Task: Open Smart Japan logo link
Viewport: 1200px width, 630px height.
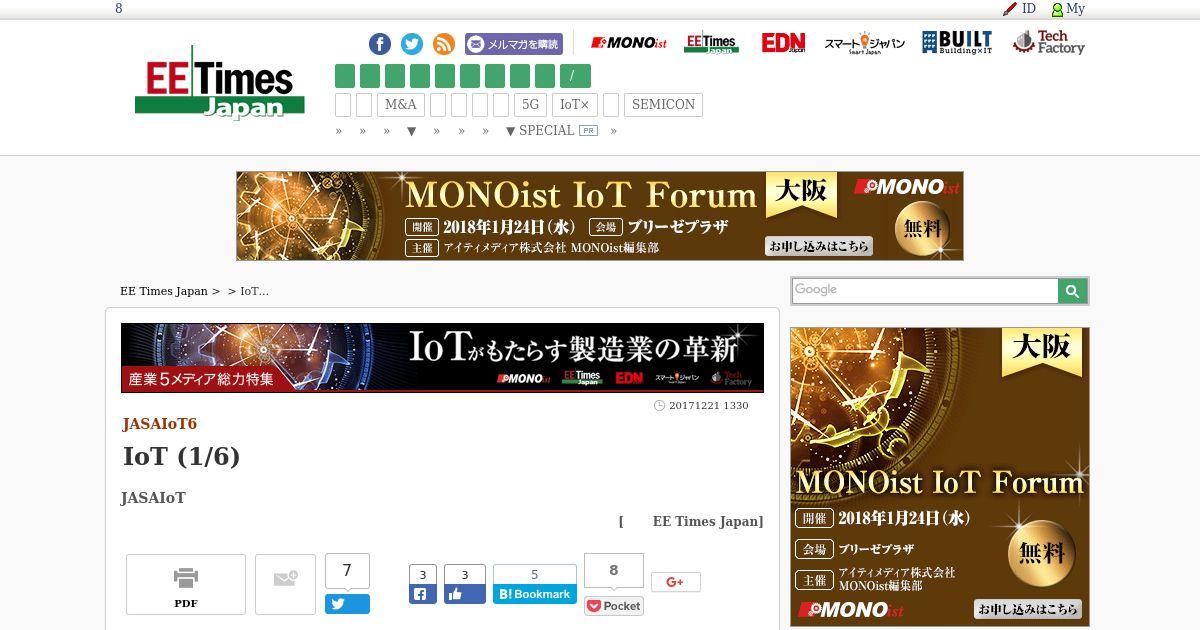Action: point(864,43)
